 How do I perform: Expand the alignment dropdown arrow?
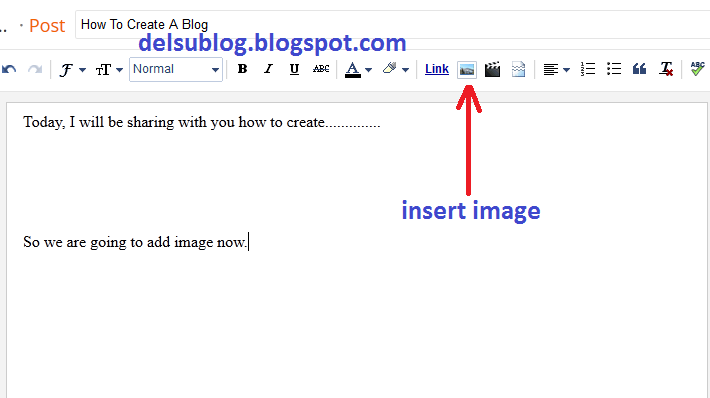(x=566, y=70)
